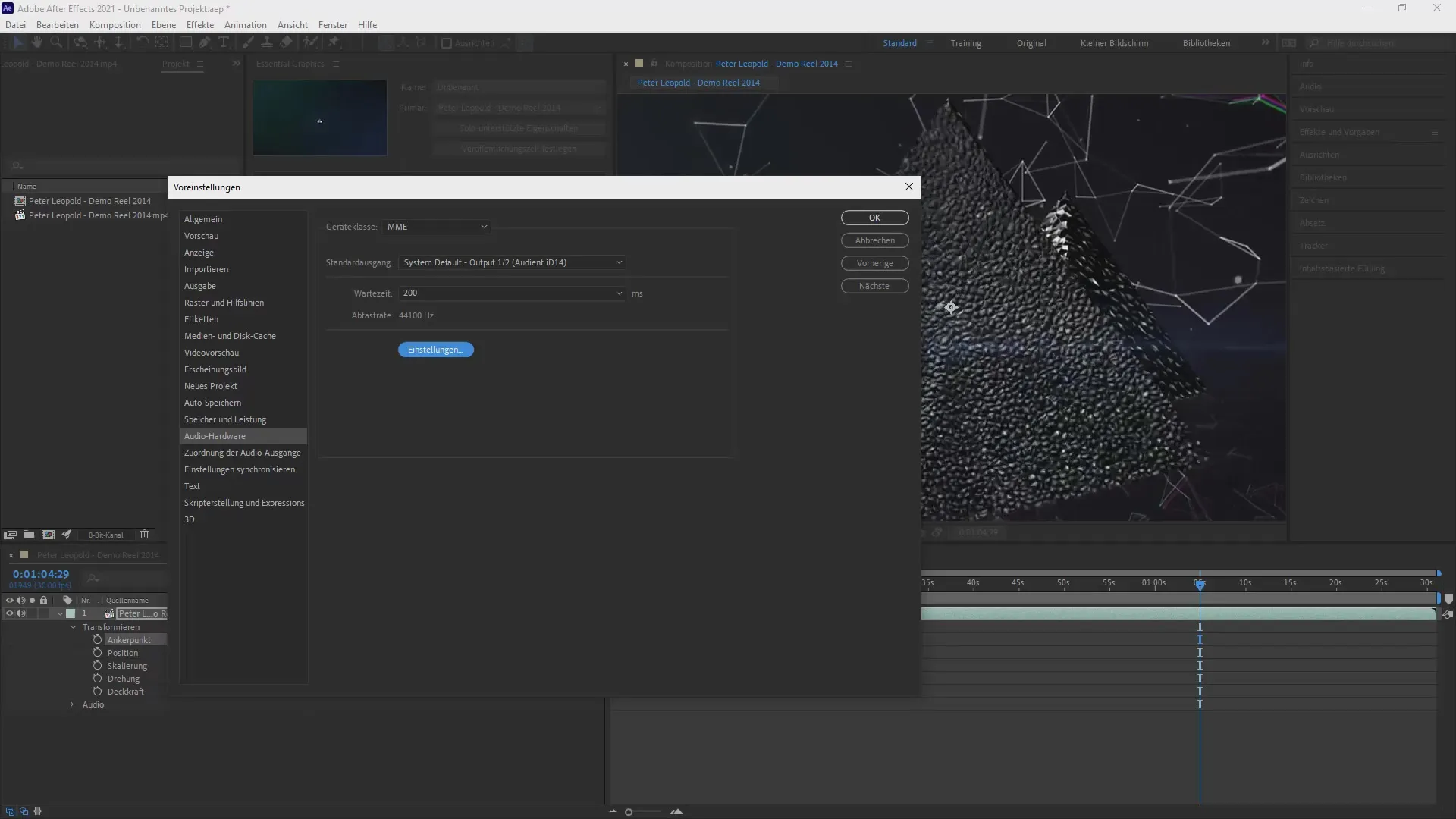1456x819 pixels.
Task: Select the Orbit camera tool
Action: coord(80,43)
